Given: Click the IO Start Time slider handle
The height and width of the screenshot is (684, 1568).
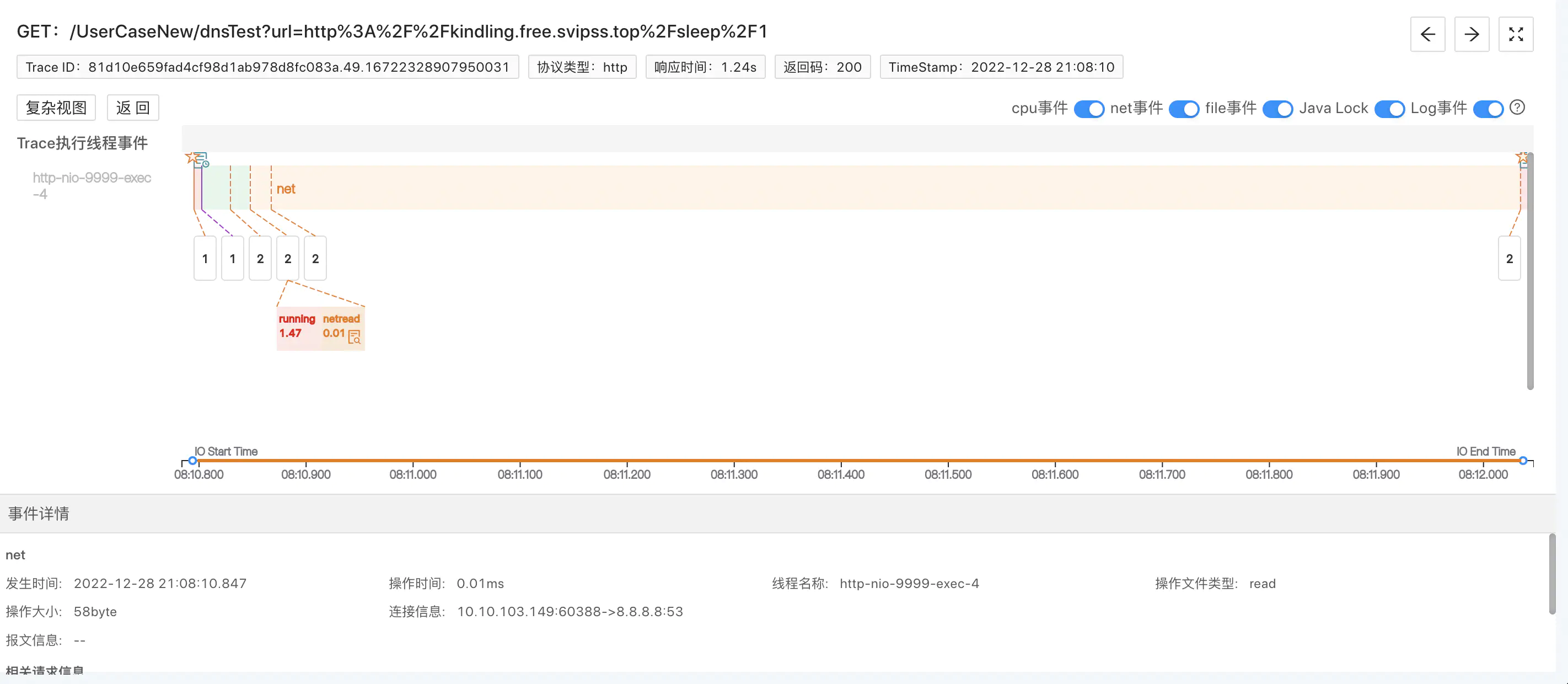Looking at the screenshot, I should point(192,461).
